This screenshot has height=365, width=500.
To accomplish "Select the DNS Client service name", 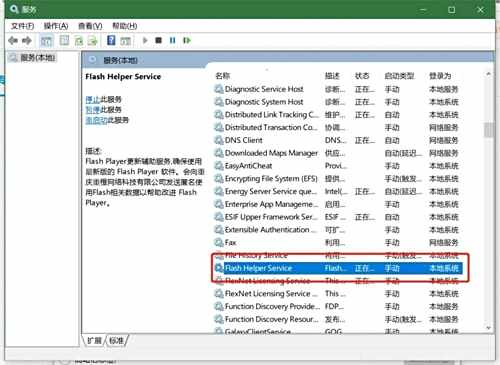I will click(244, 140).
